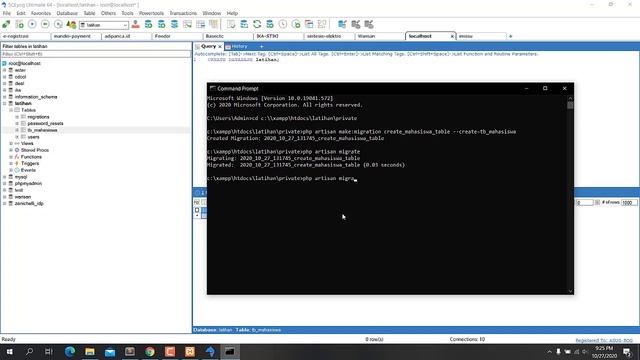Collapse the latihan database node
This screenshot has width=640, height=360.
(4, 104)
